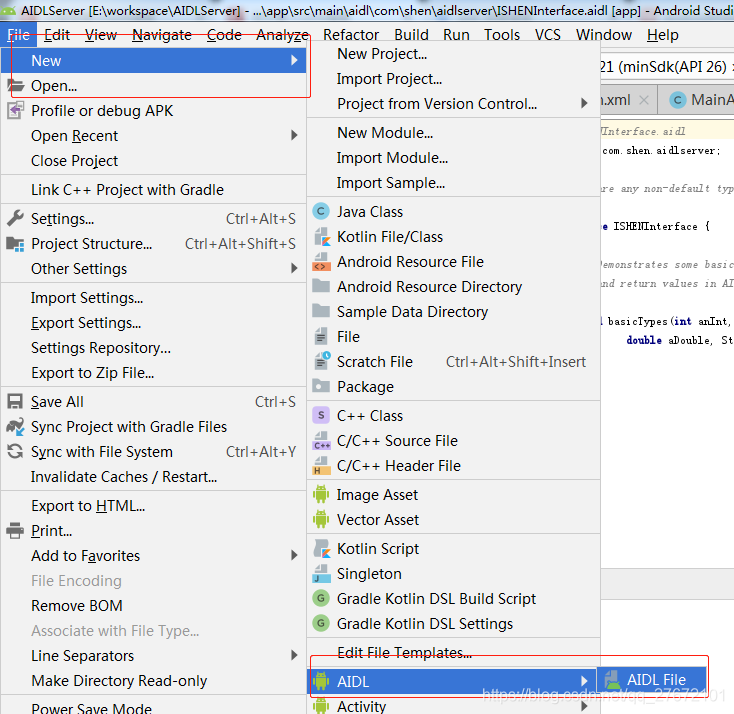Open the Tools menu
Image resolution: width=734 pixels, height=714 pixels.
(502, 35)
